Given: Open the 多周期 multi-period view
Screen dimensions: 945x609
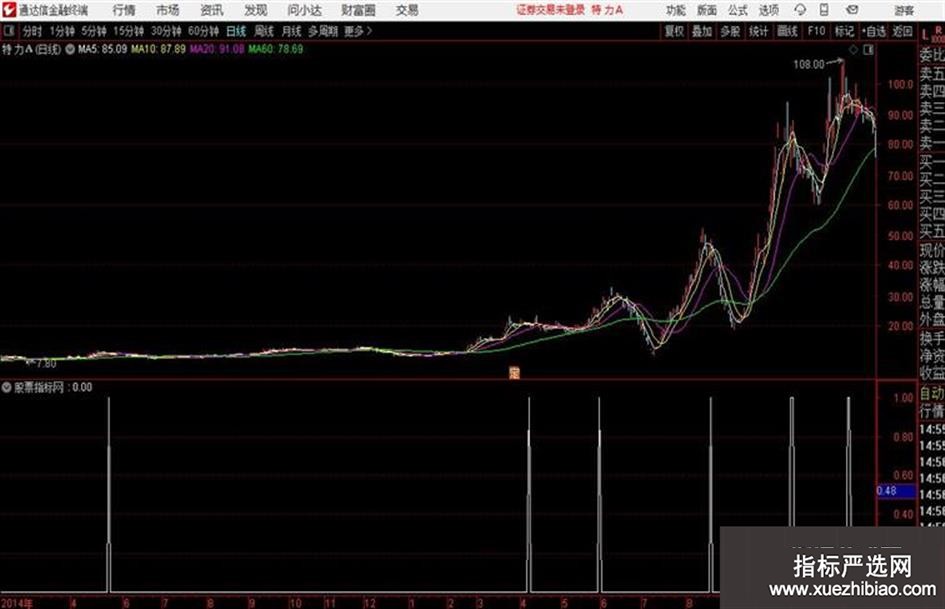Looking at the screenshot, I should coord(323,31).
